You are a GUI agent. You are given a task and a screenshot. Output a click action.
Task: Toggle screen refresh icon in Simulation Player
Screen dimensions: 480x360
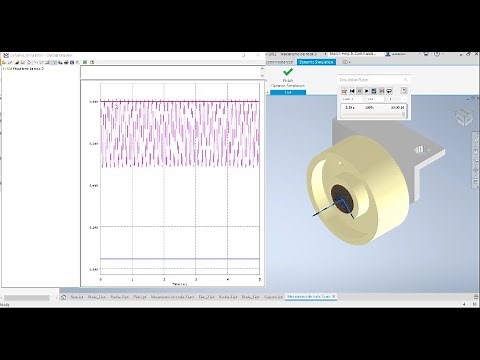click(x=374, y=91)
